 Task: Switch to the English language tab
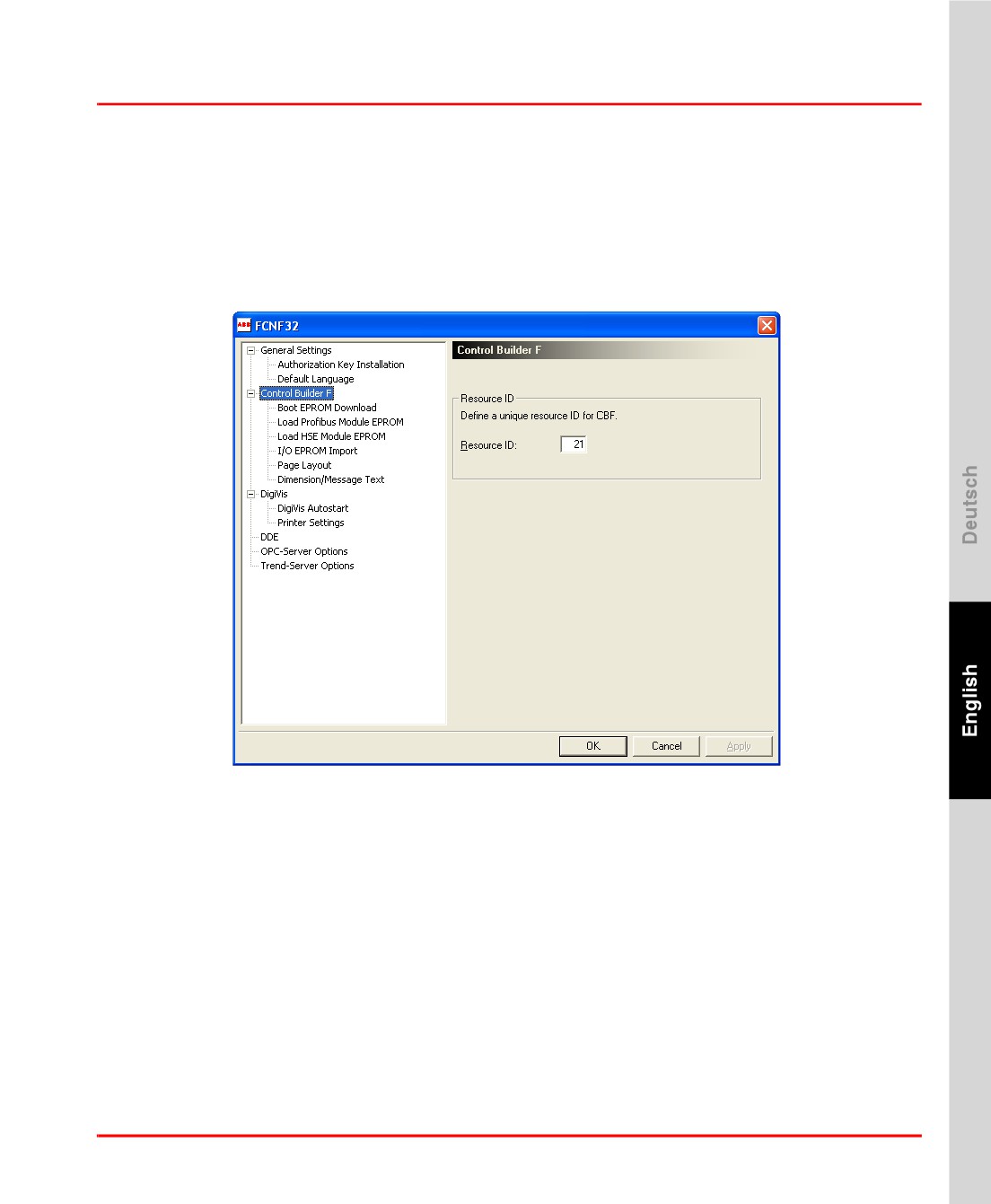click(969, 700)
